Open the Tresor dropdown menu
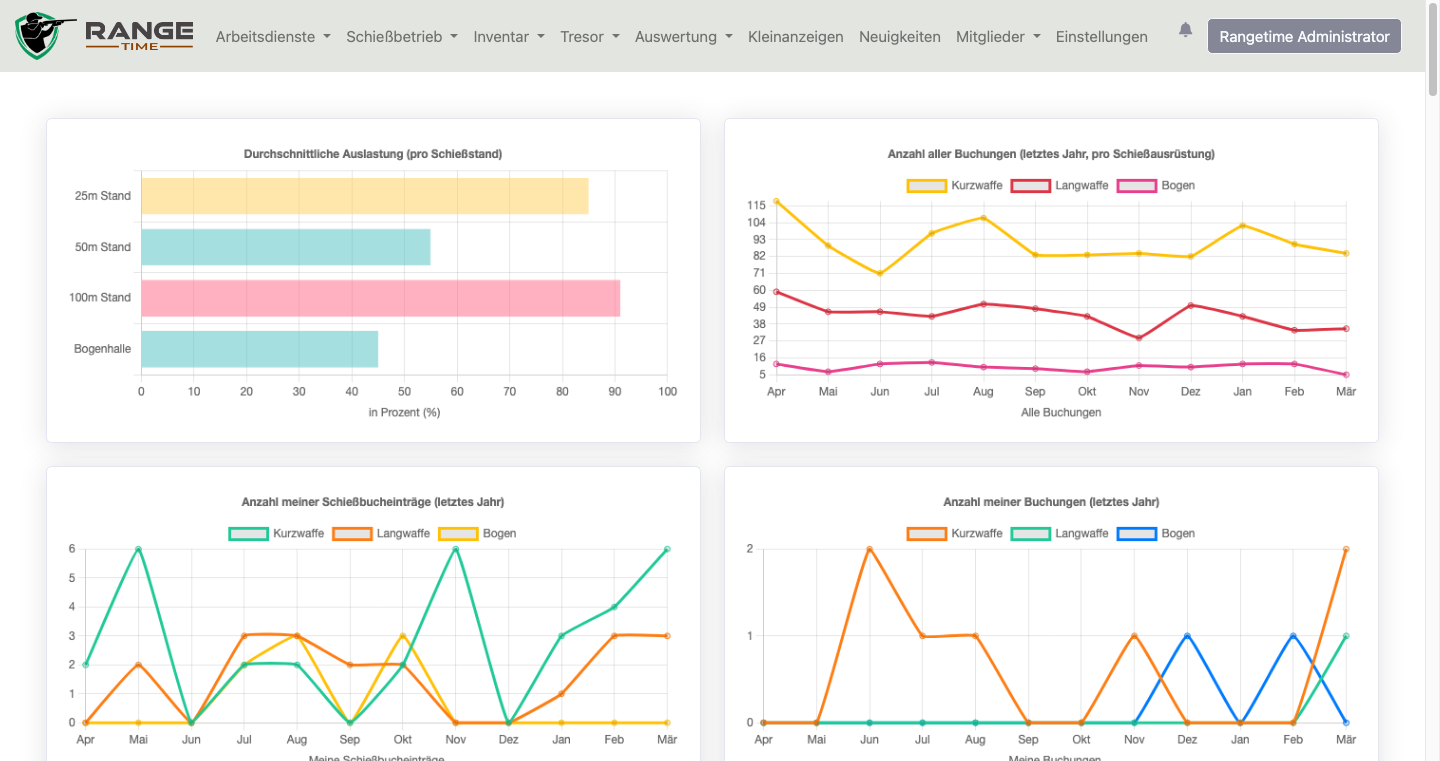 (589, 37)
